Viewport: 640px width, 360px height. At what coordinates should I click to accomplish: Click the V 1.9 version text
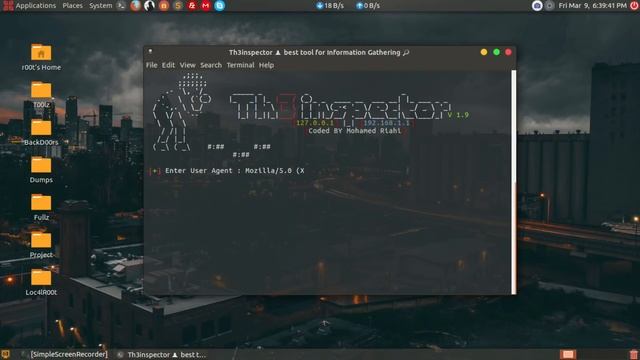pyautogui.click(x=458, y=115)
